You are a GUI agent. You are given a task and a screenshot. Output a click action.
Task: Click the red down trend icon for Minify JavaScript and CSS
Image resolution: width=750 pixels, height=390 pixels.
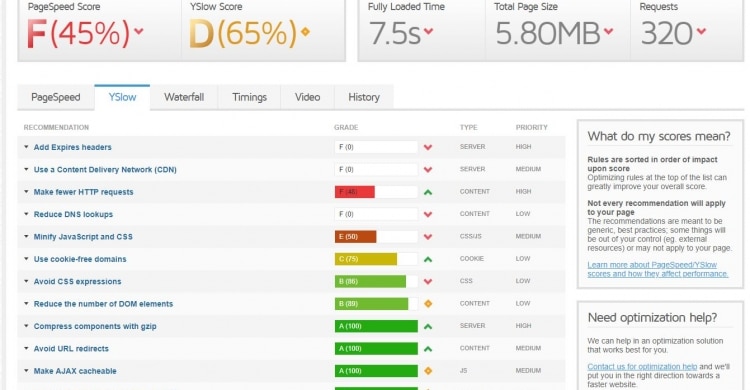[428, 237]
